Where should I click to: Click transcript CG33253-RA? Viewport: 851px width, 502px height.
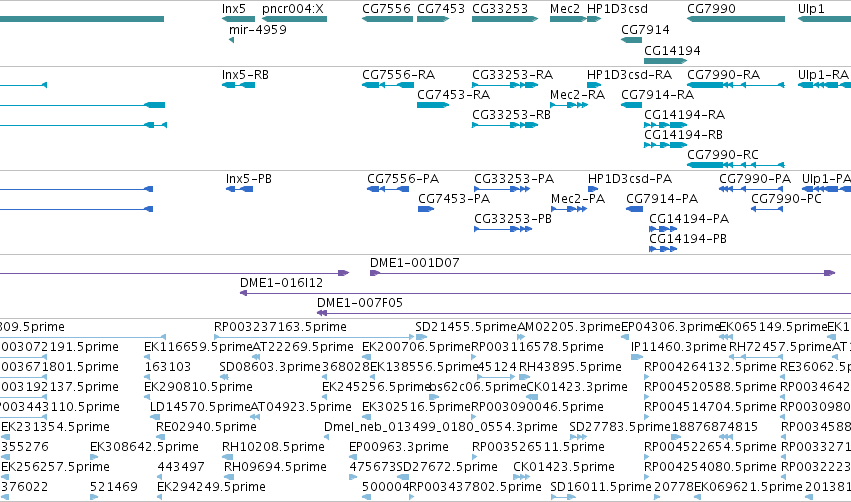505,85
